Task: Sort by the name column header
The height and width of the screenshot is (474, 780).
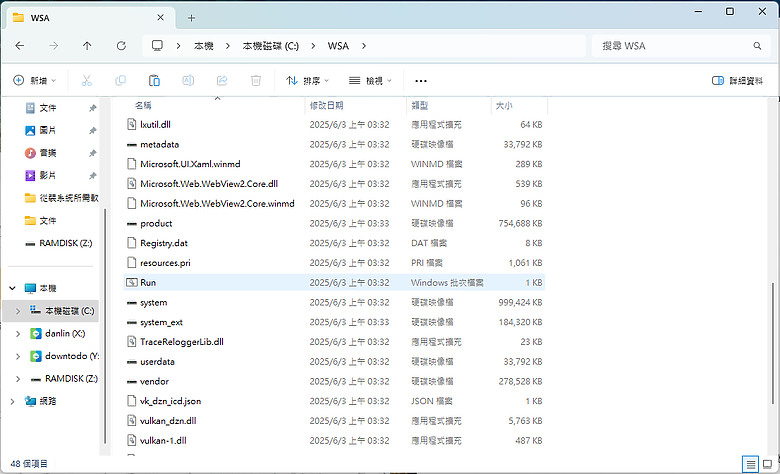Action: [x=214, y=105]
